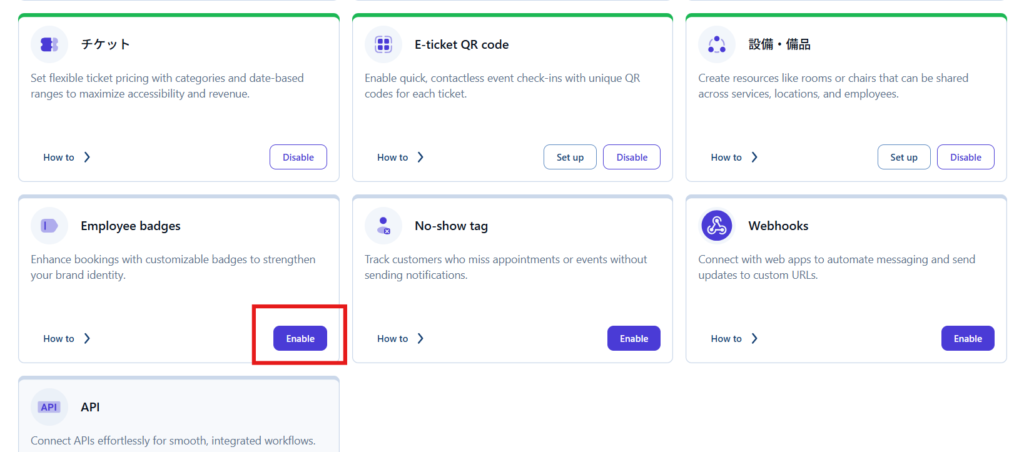1024x452 pixels.
Task: Click the API icon
Action: point(49,407)
